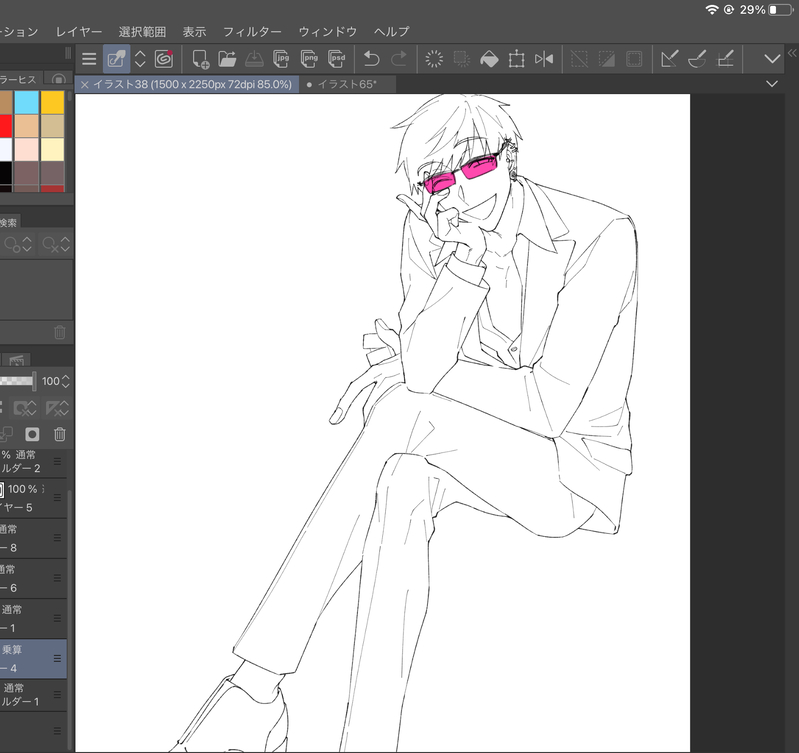The image size is (799, 753).
Task: Click the Open File folder icon
Action: (x=227, y=59)
